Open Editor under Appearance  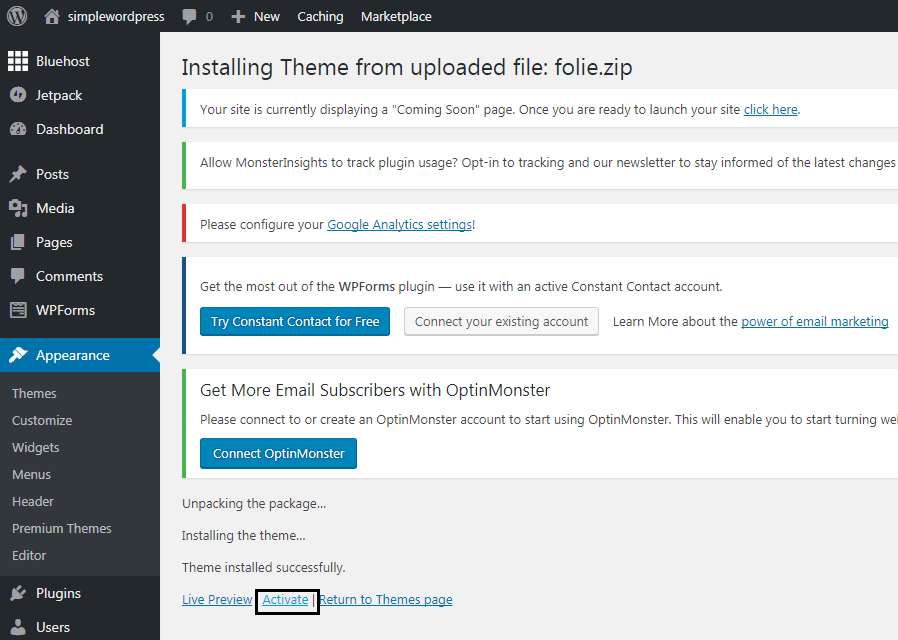[x=29, y=555]
